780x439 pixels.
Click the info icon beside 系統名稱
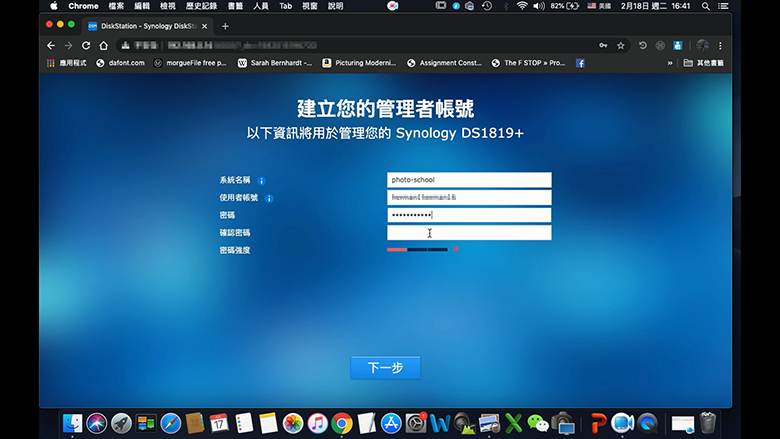(x=261, y=181)
